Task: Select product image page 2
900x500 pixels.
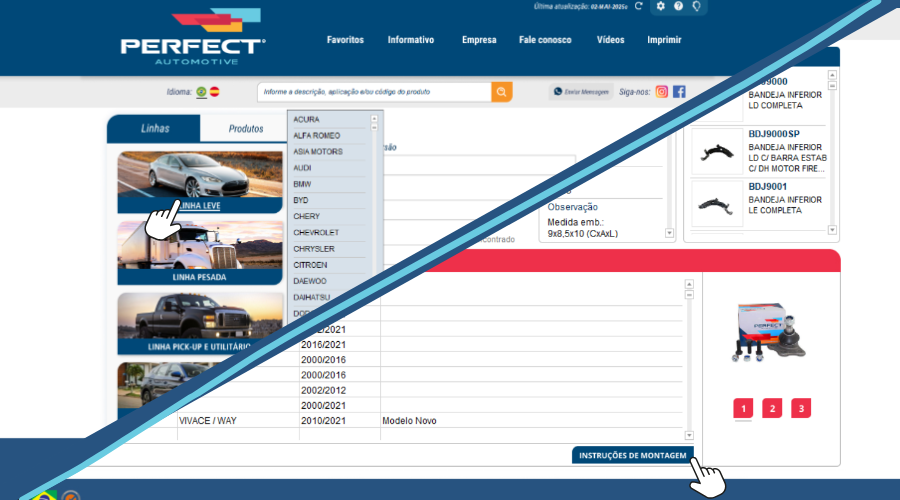Action: (772, 408)
